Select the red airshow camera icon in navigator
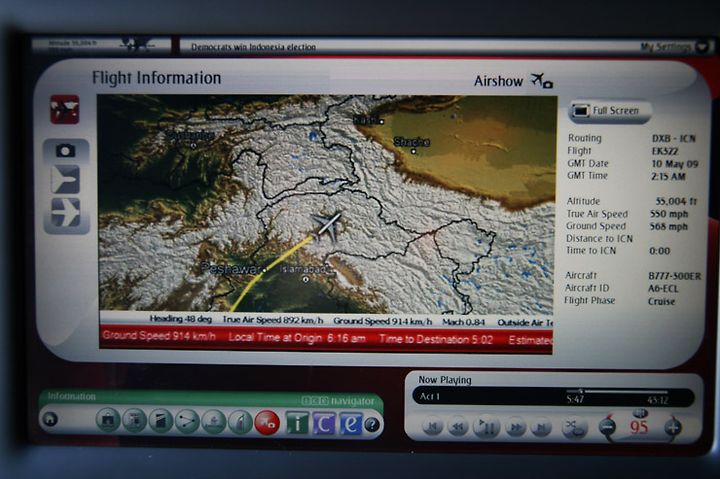Screen dimensions: 720x479 click(x=267, y=422)
